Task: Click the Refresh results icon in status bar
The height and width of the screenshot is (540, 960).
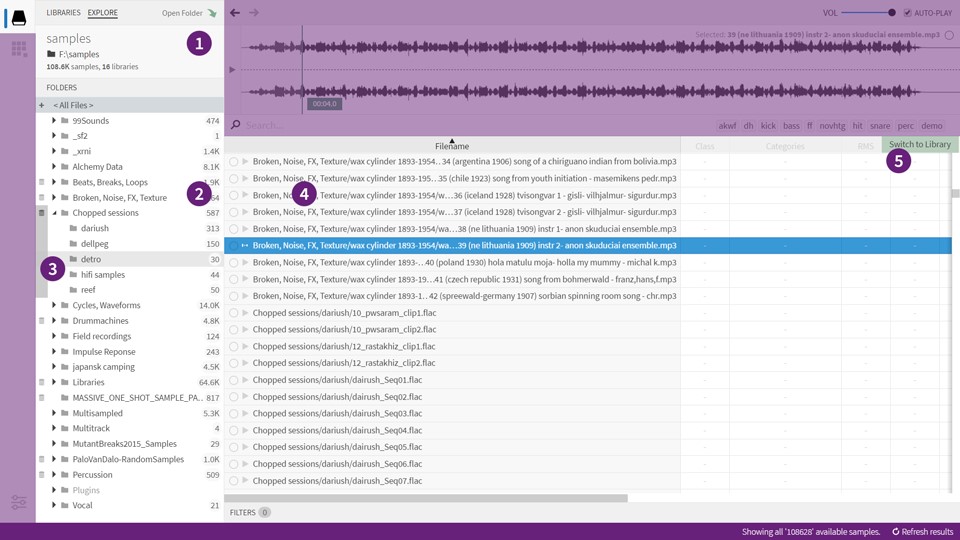Action: coord(896,532)
